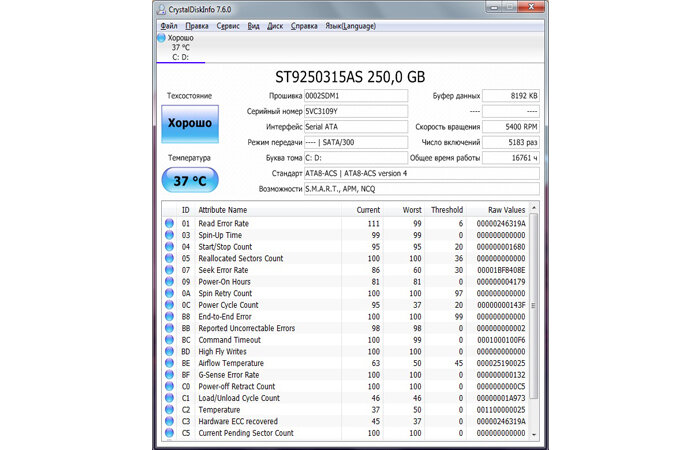Click the attribute list scrollbar thumb
700x450 pixels.
(533, 306)
